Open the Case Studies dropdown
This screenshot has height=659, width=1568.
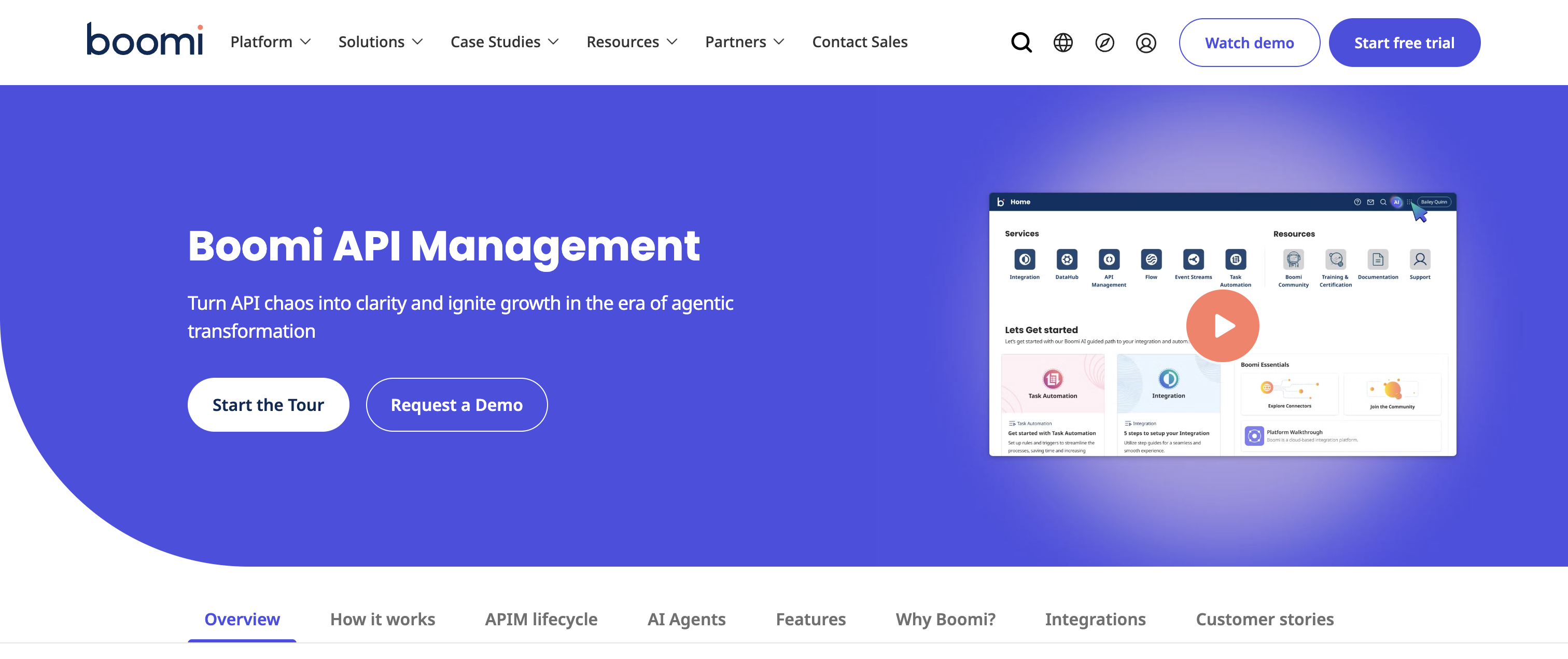(505, 42)
